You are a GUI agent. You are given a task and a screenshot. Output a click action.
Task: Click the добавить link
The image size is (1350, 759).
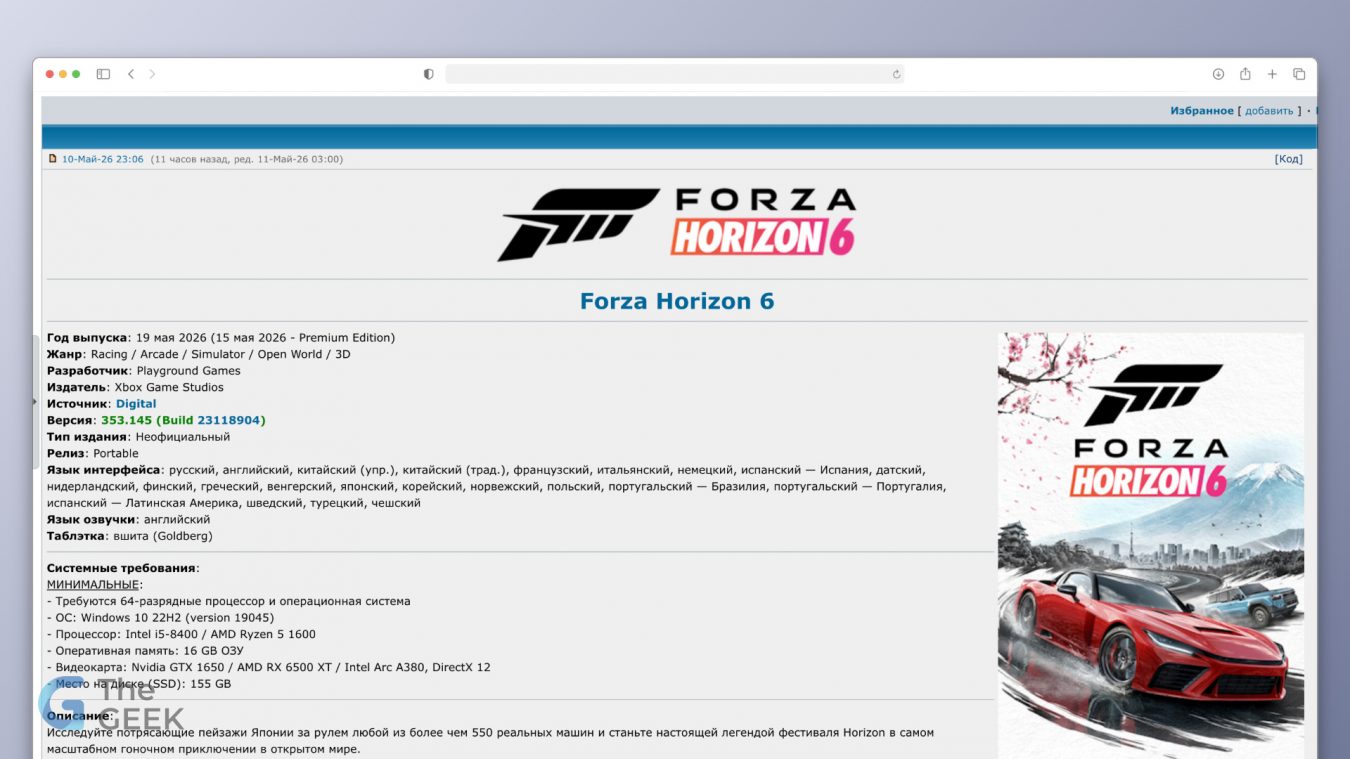pyautogui.click(x=1269, y=111)
